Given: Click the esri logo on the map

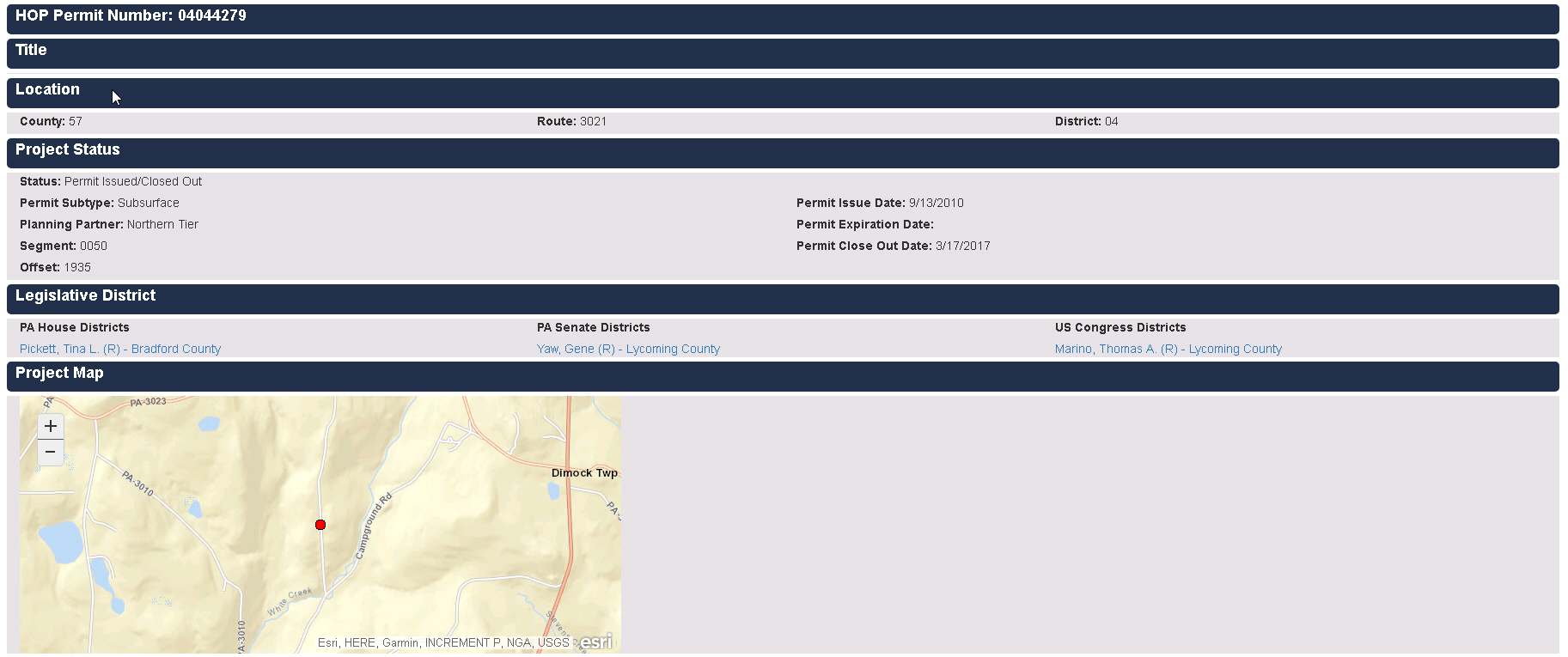Looking at the screenshot, I should pyautogui.click(x=596, y=642).
